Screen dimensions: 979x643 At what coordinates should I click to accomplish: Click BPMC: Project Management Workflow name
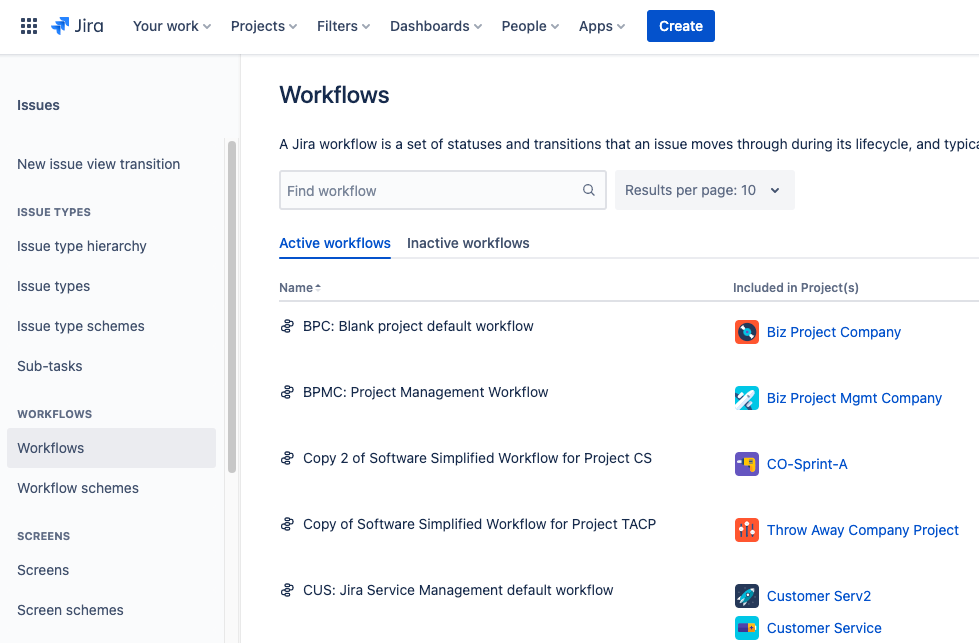coord(425,393)
